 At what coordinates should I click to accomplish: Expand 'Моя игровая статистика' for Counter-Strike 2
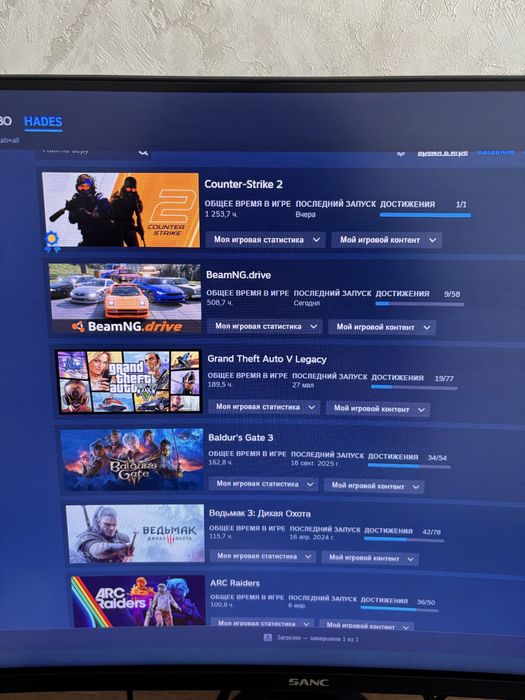(267, 240)
